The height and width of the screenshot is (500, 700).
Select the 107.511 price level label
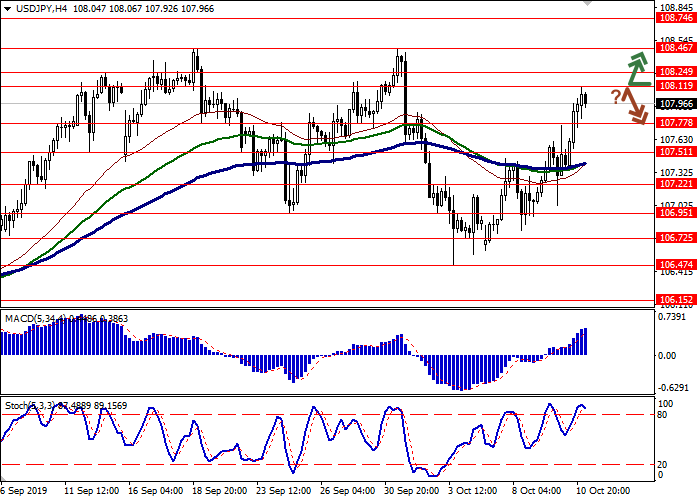[676, 152]
